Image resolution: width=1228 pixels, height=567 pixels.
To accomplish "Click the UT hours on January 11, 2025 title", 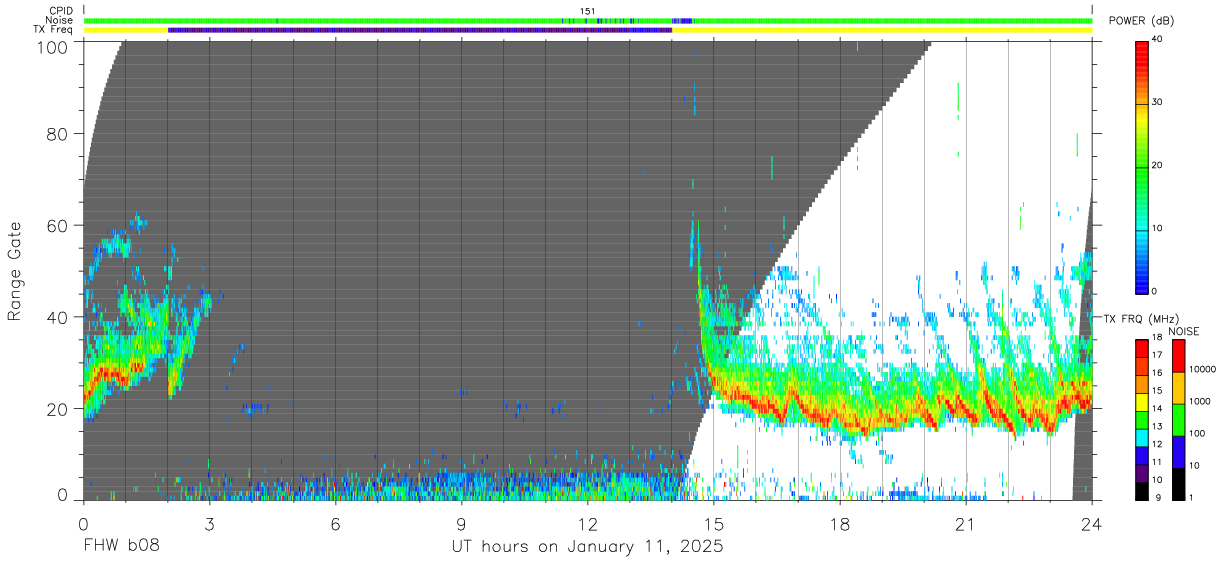I will [587, 547].
